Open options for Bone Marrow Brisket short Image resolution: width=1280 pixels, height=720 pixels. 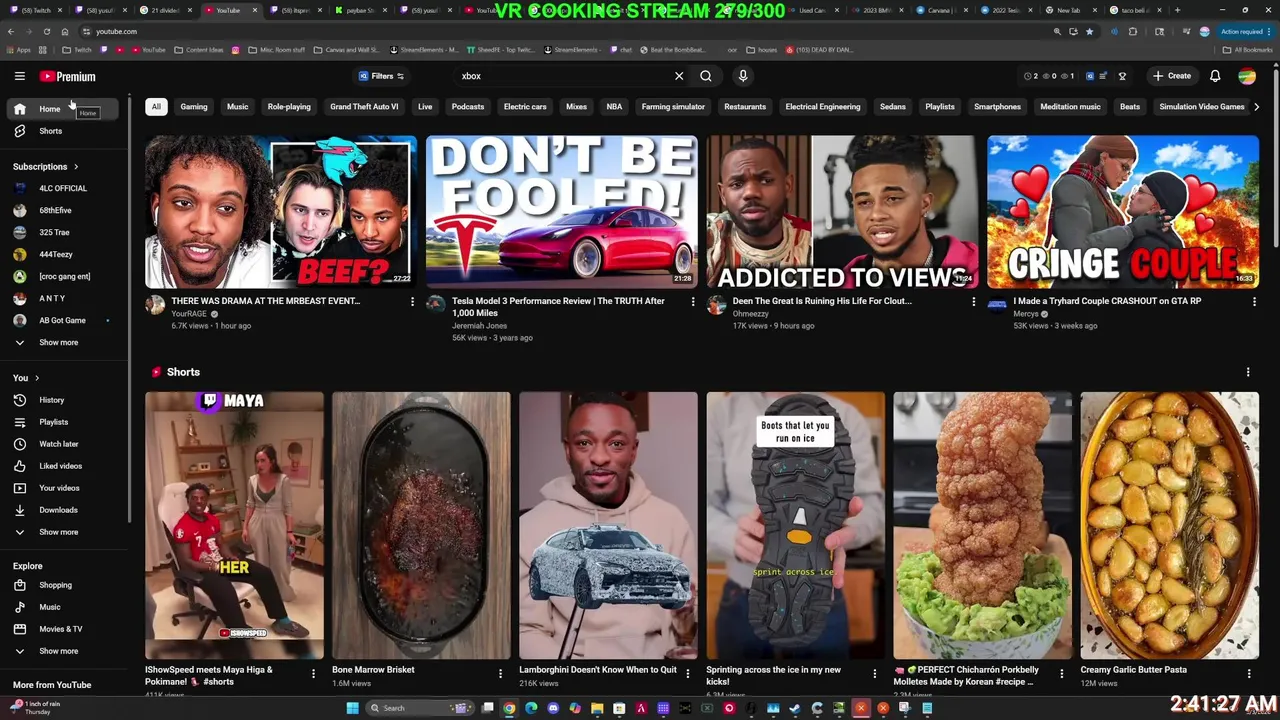coord(500,674)
